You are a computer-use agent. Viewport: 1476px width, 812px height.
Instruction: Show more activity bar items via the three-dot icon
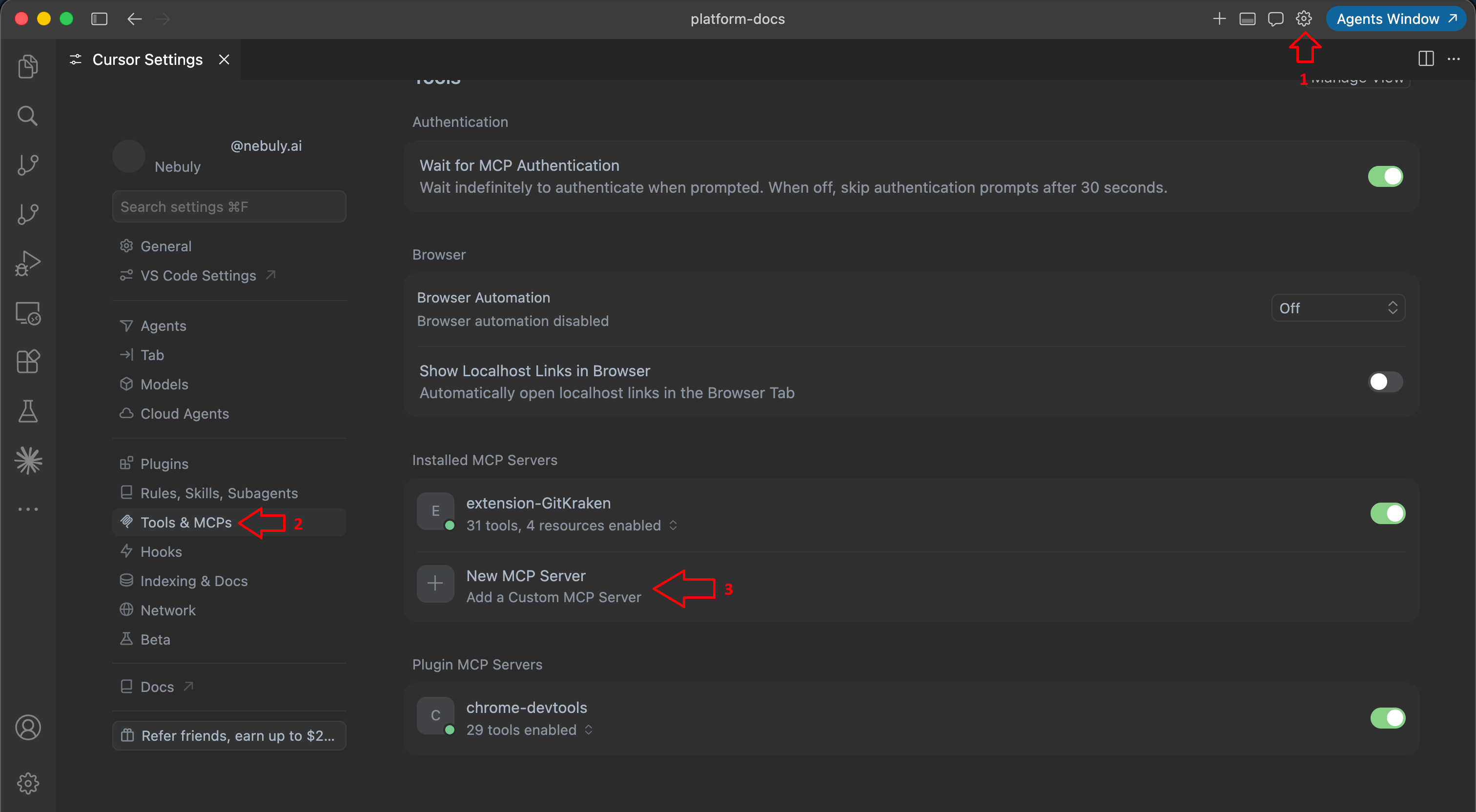coord(27,509)
